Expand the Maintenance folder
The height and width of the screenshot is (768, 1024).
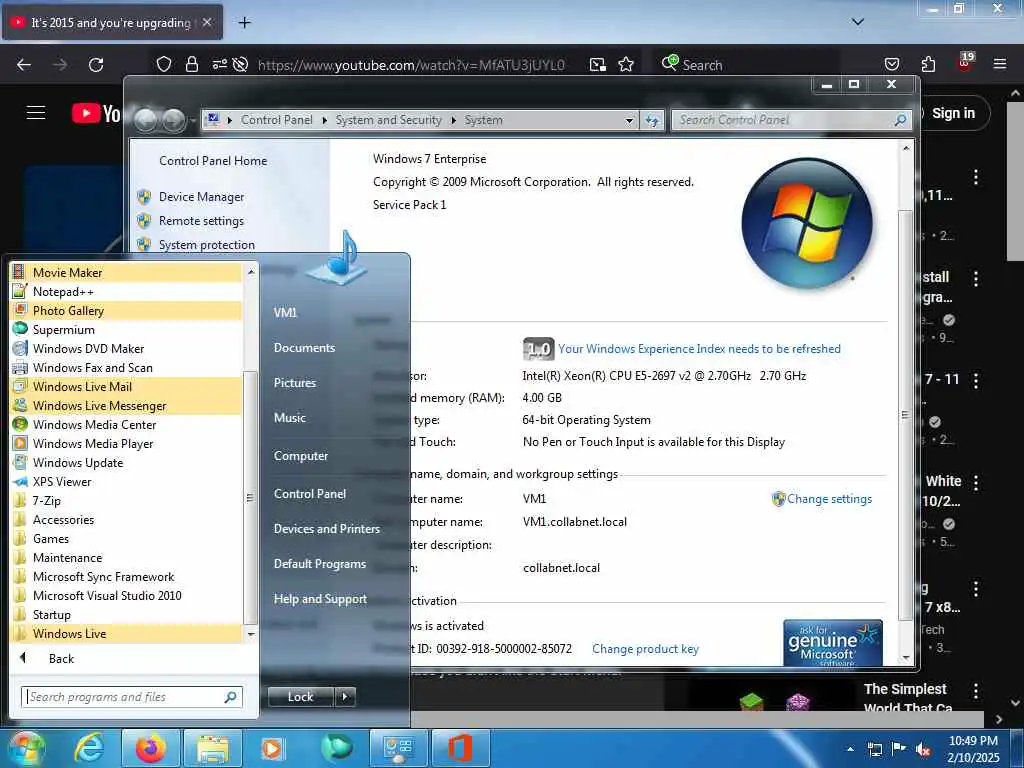tap(126, 557)
